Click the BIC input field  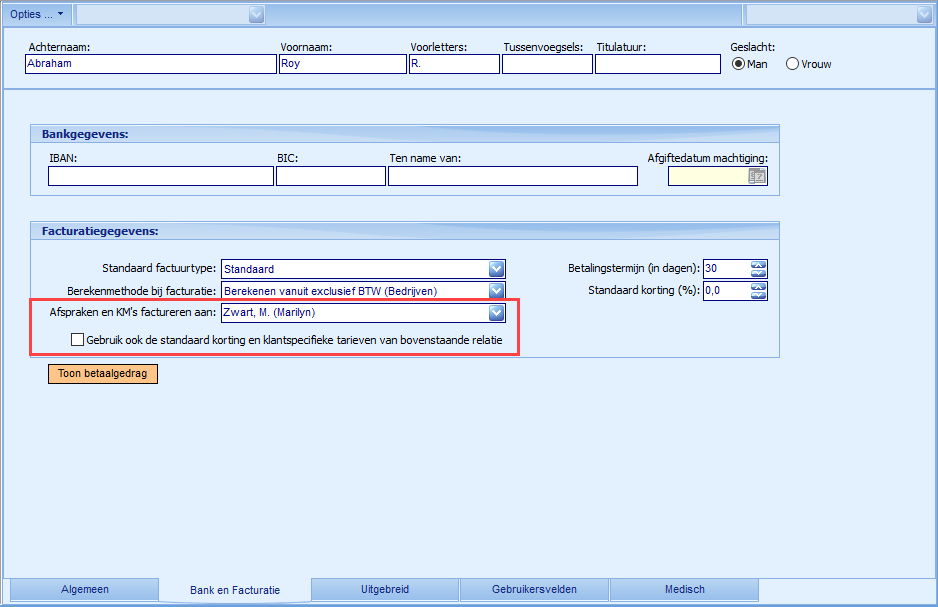pos(330,177)
